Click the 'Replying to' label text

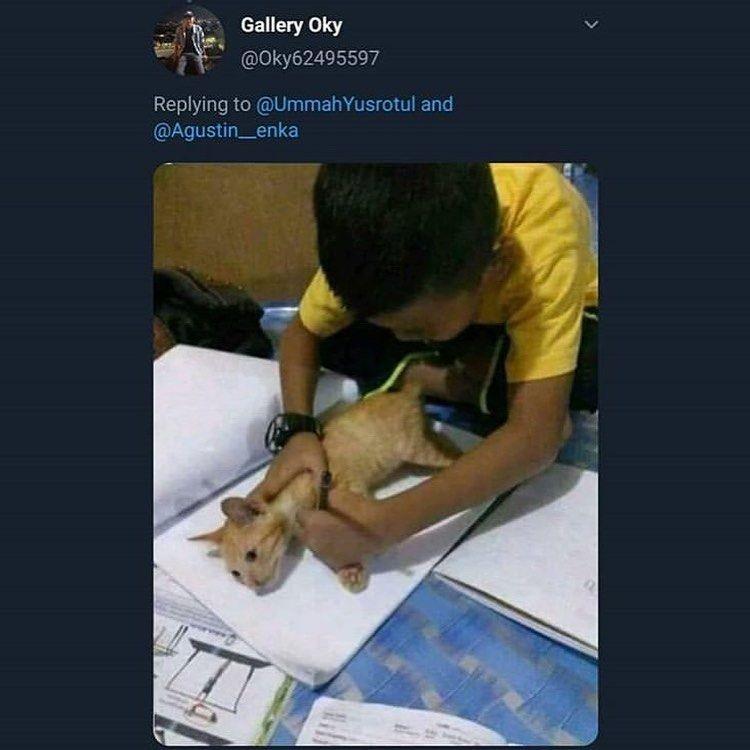[x=202, y=104]
